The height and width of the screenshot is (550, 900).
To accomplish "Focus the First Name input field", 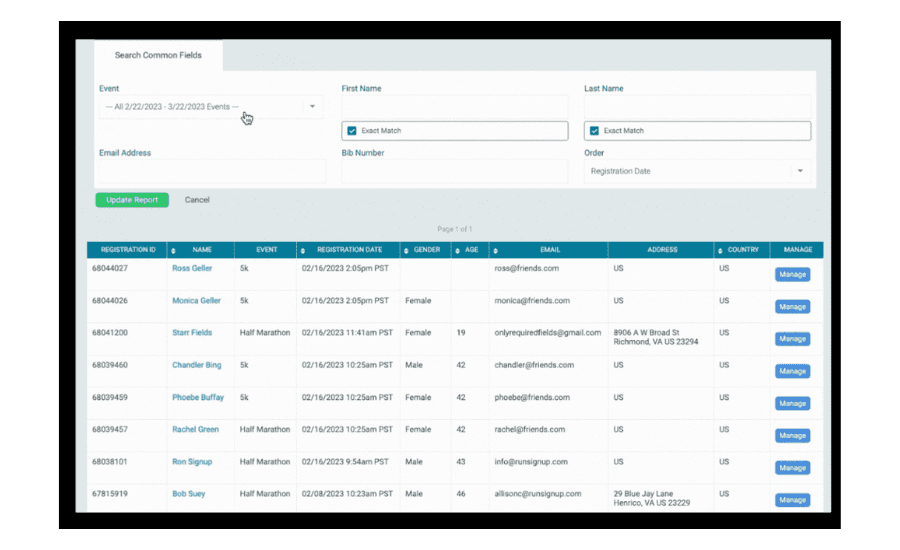I will [x=455, y=107].
